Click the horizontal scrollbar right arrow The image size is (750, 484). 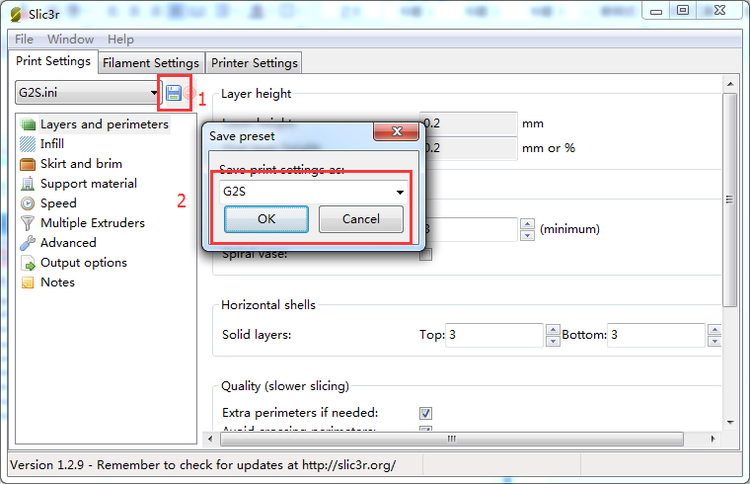point(713,439)
